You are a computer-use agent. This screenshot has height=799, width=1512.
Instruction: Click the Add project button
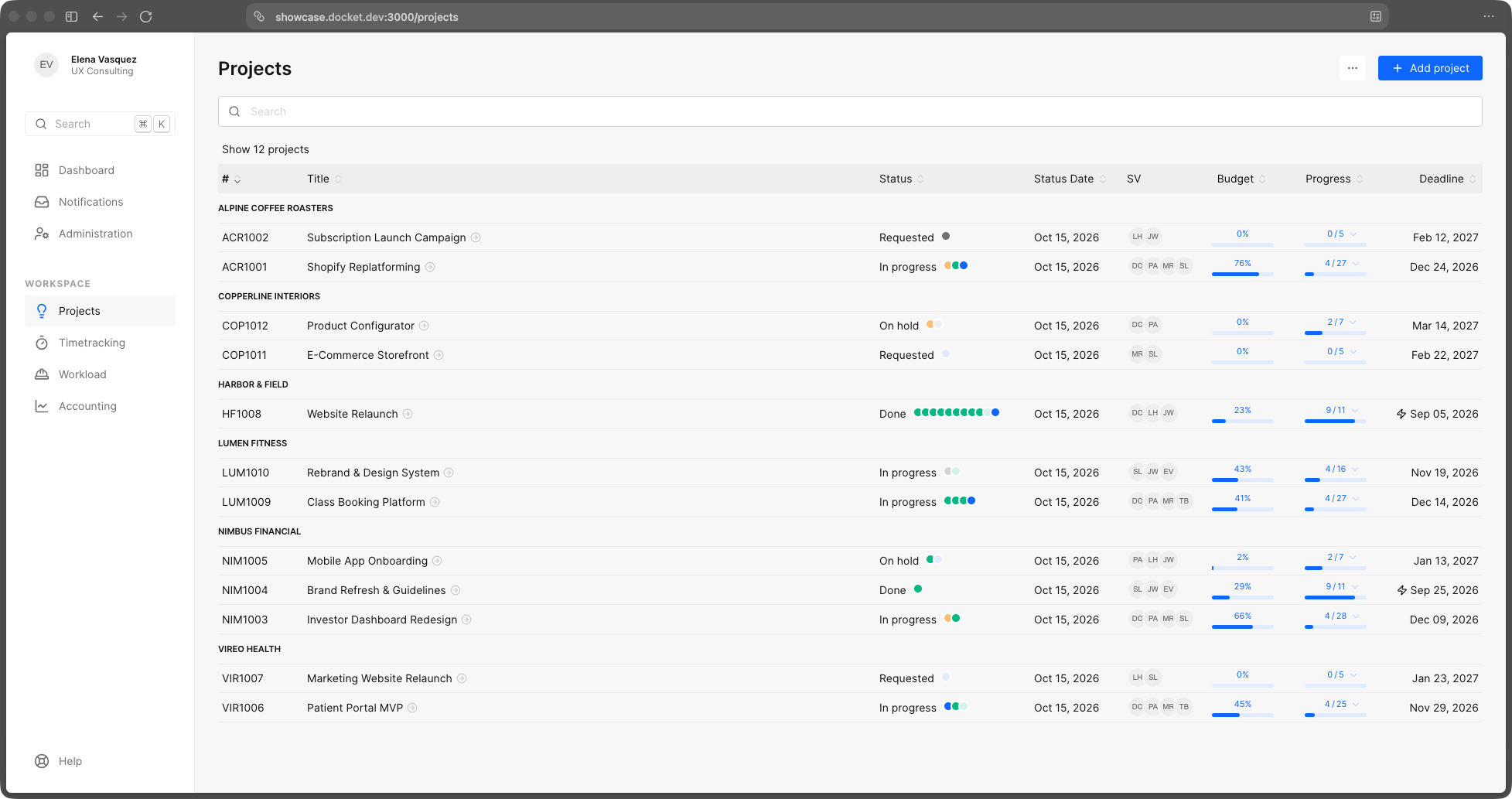click(x=1430, y=68)
